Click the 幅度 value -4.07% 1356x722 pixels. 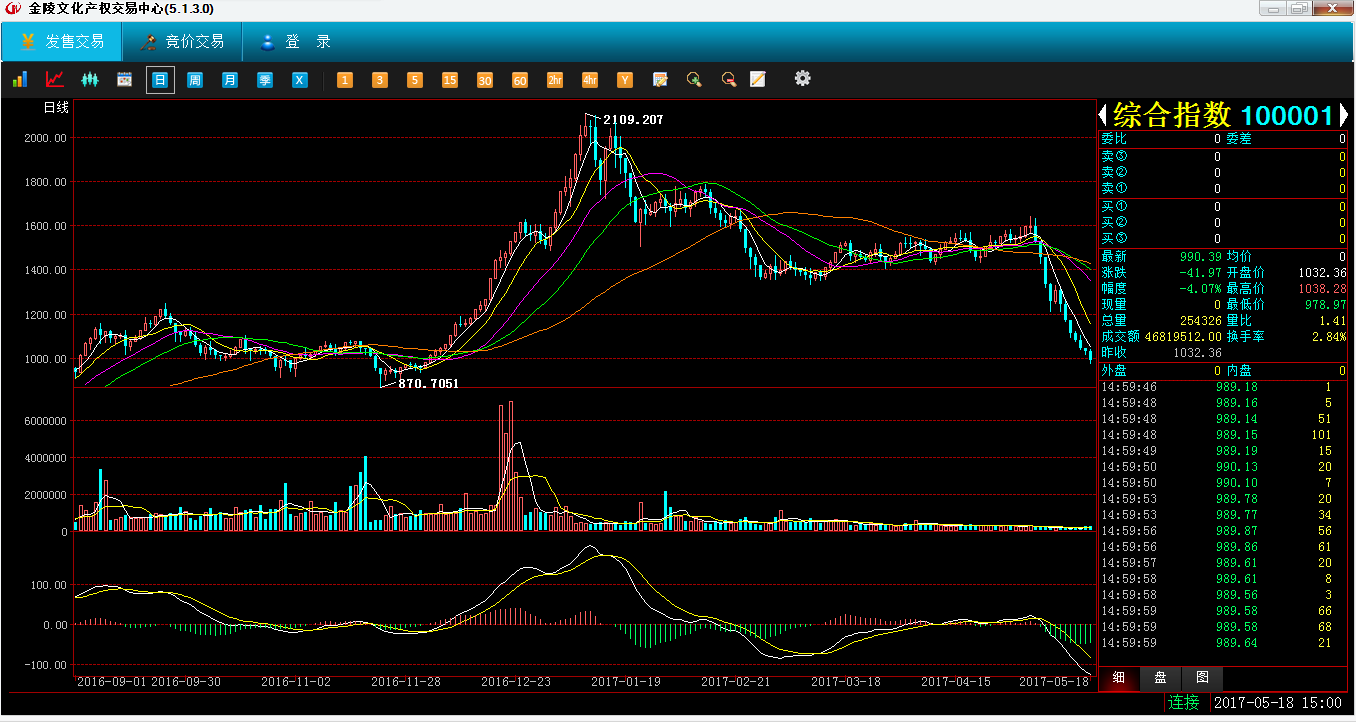[1199, 289]
